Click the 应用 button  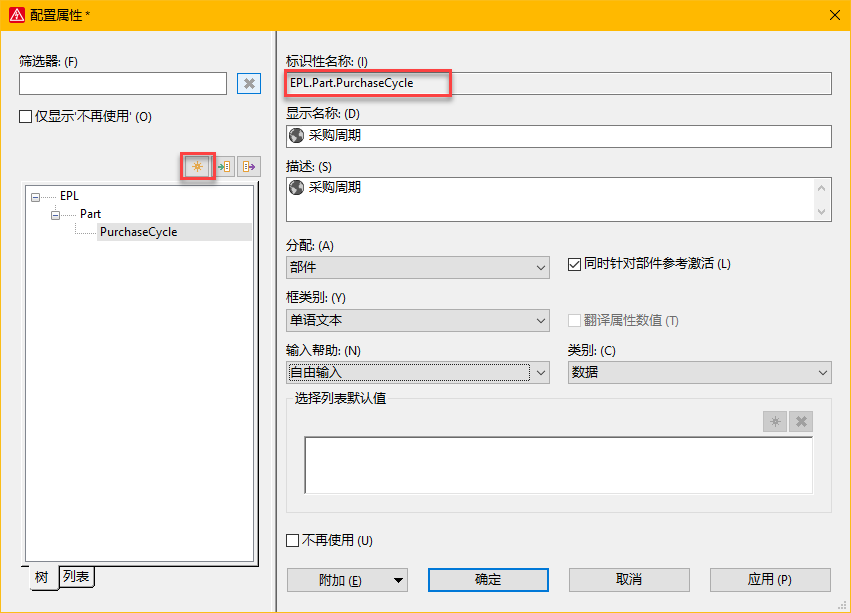pos(770,580)
